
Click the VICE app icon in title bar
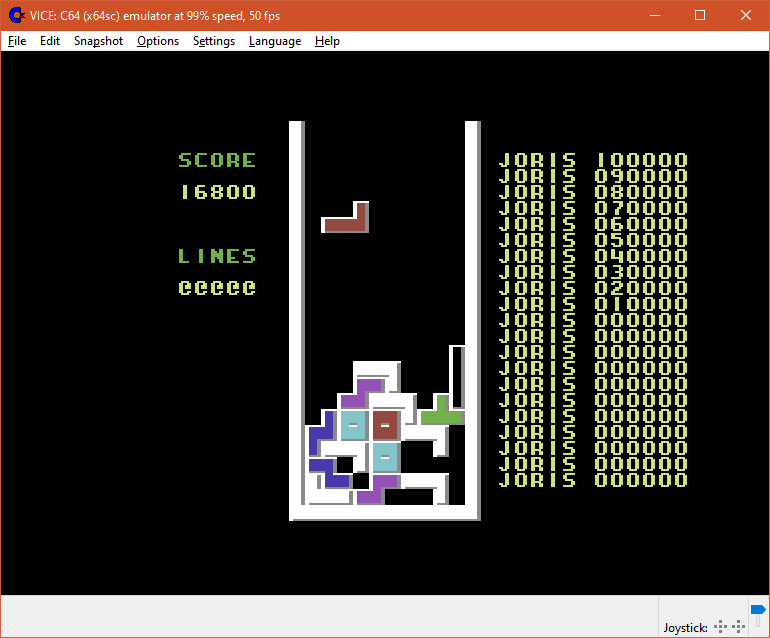[x=17, y=15]
